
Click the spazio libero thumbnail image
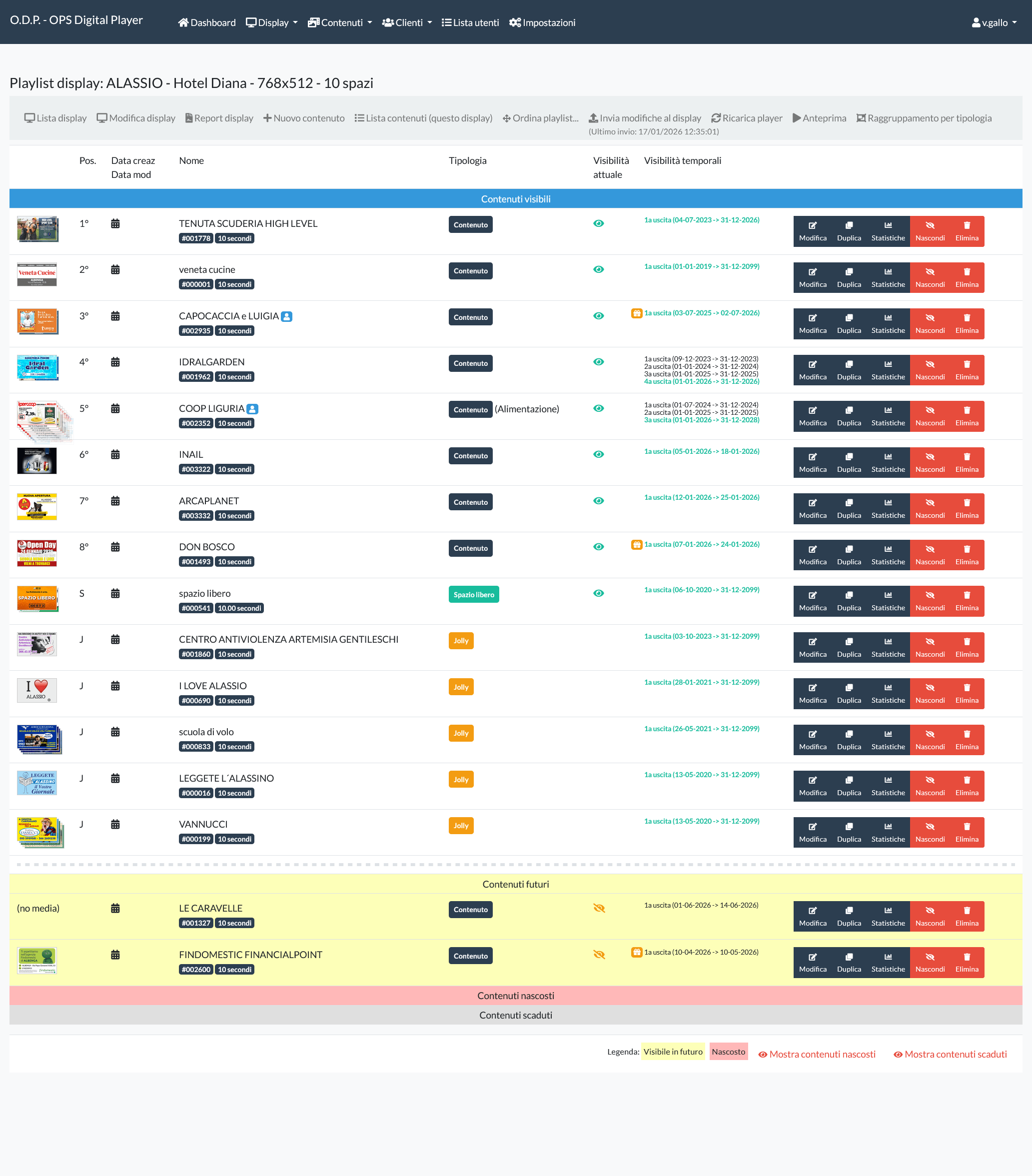37,598
